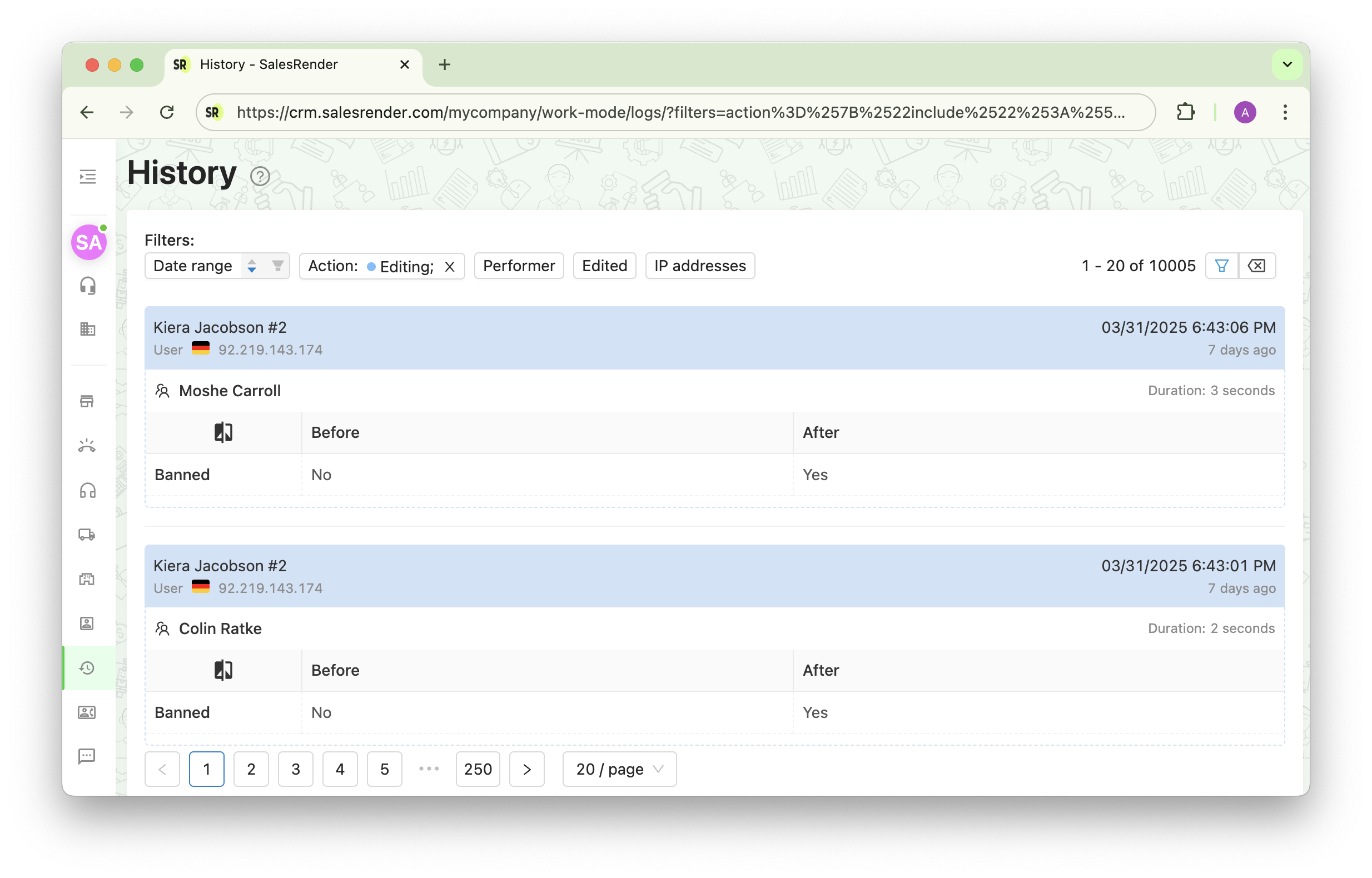Click IP 92.219.143.174 in first entry

point(270,350)
